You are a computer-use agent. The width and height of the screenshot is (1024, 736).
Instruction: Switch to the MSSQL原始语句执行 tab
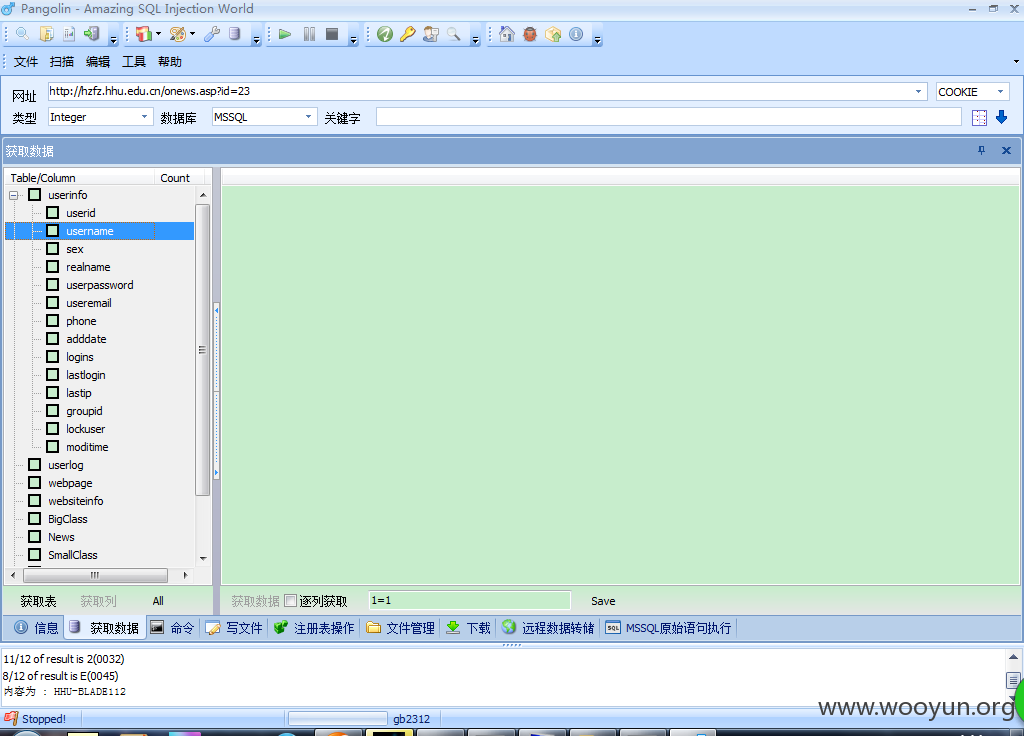(x=668, y=628)
